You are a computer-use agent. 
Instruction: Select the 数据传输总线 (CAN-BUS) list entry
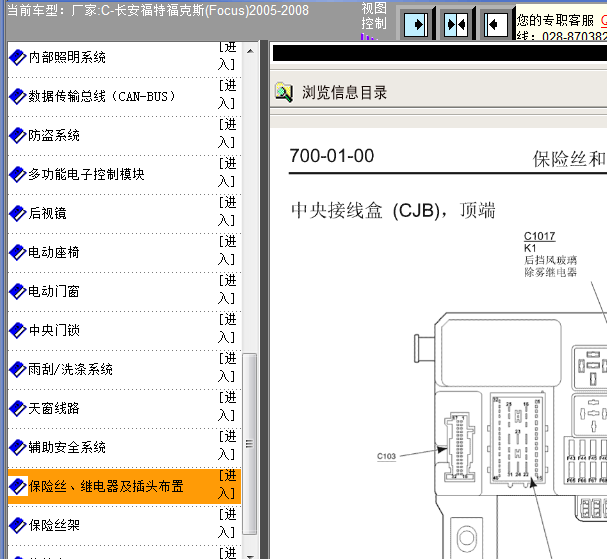tap(102, 96)
